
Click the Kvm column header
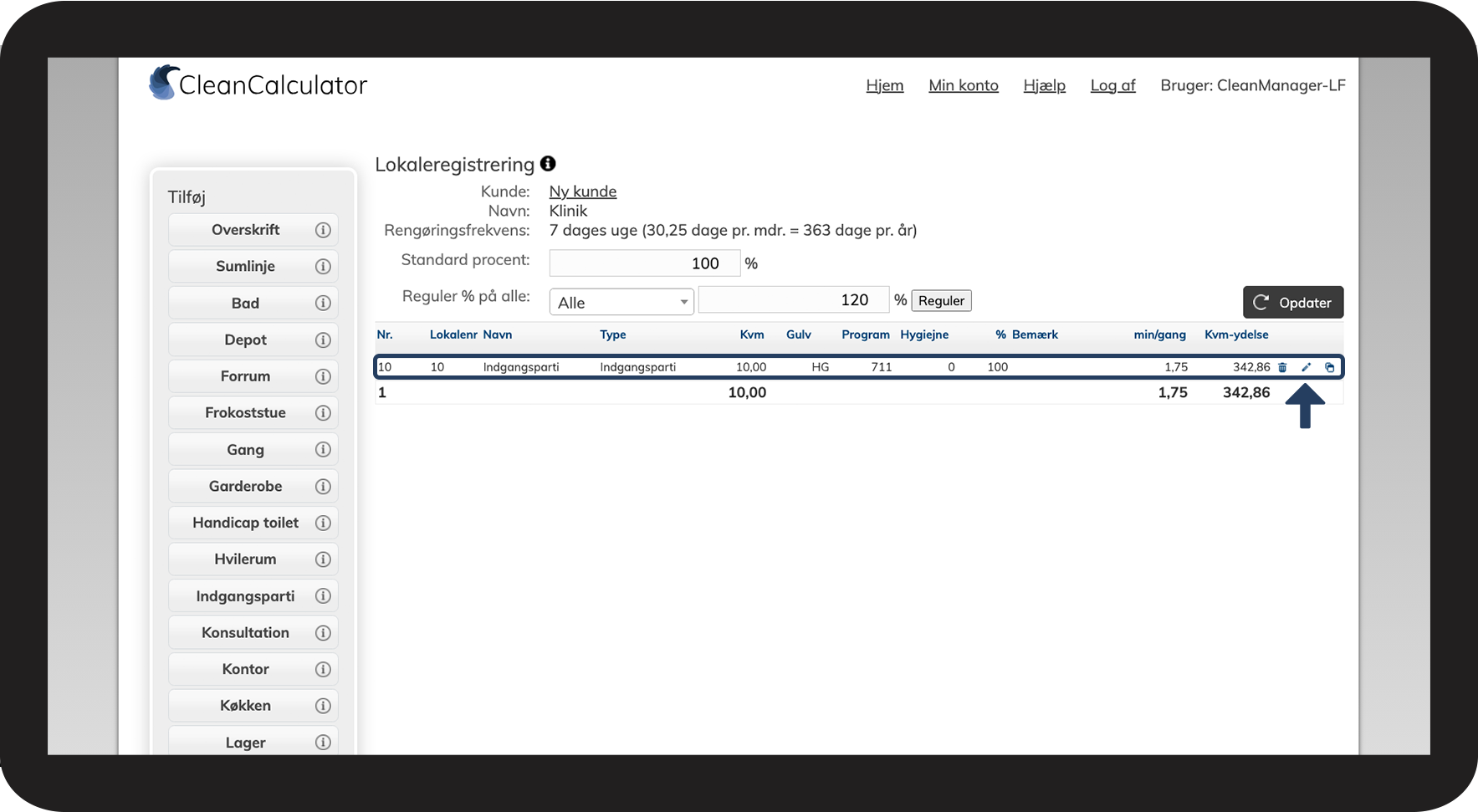point(752,335)
